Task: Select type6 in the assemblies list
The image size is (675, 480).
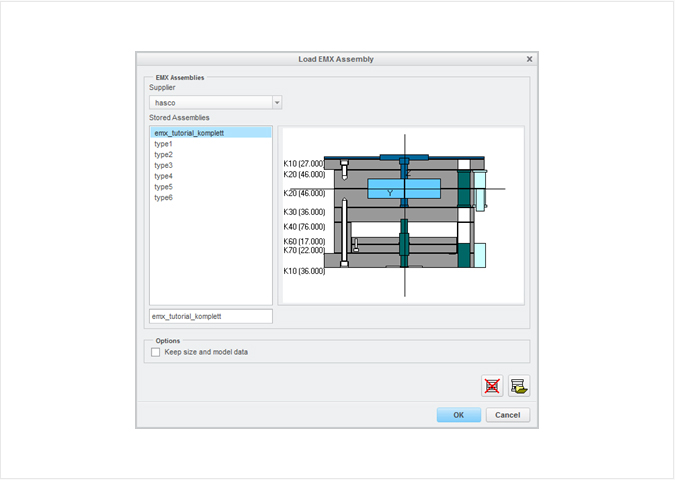Action: coord(211,198)
